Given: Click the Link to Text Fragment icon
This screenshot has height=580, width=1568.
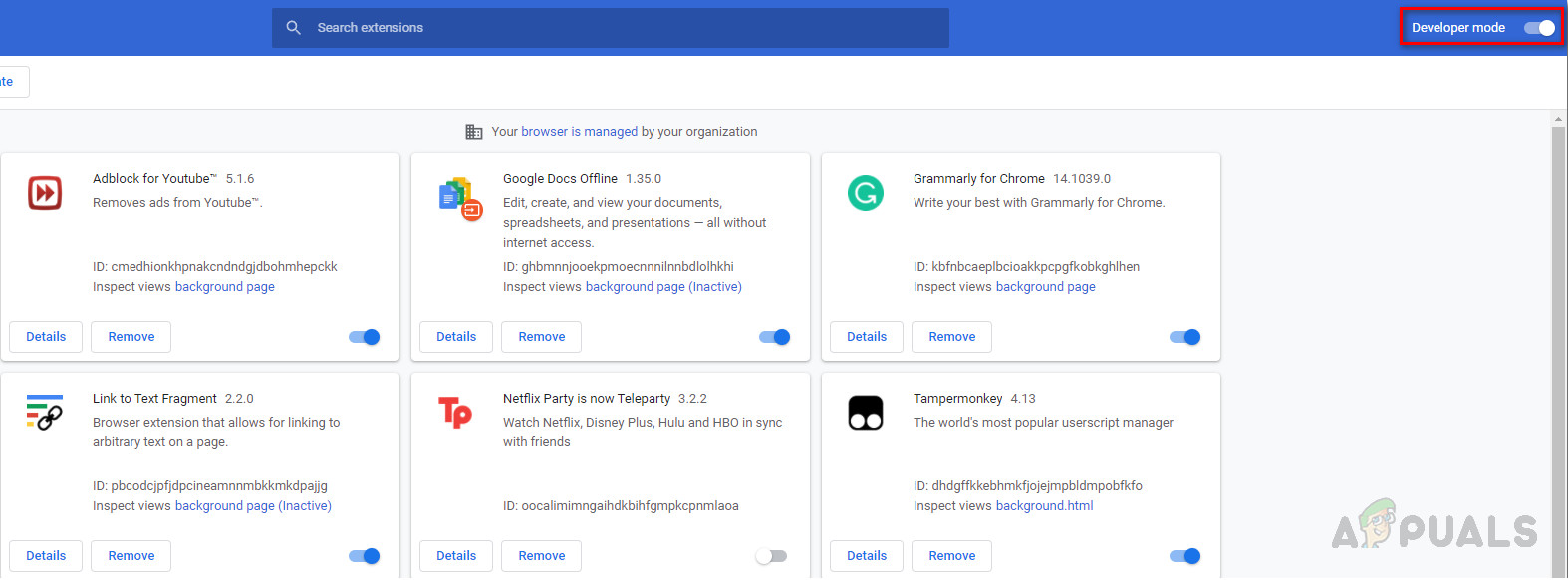Looking at the screenshot, I should [45, 412].
